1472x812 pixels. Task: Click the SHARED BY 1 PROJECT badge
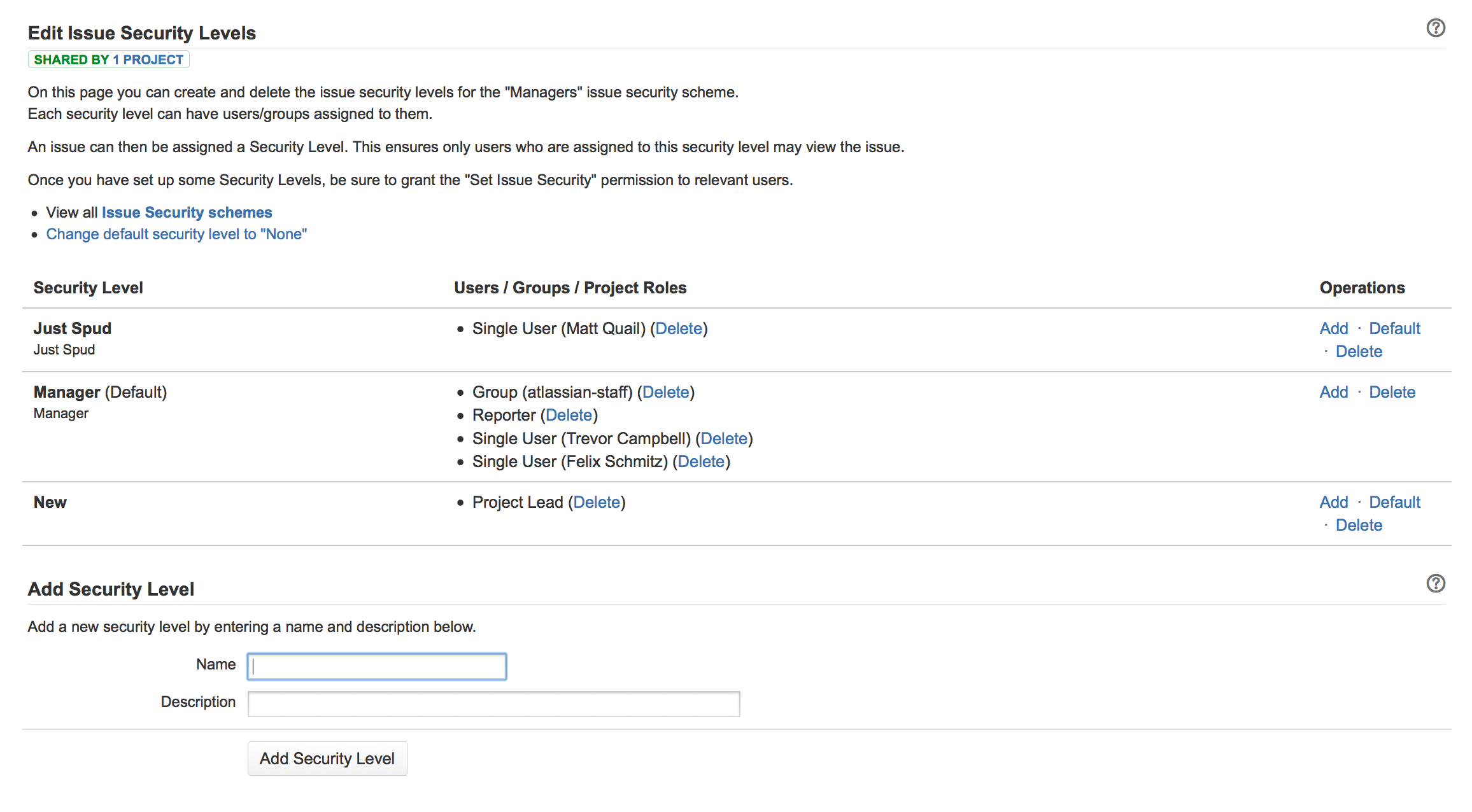tap(108, 60)
